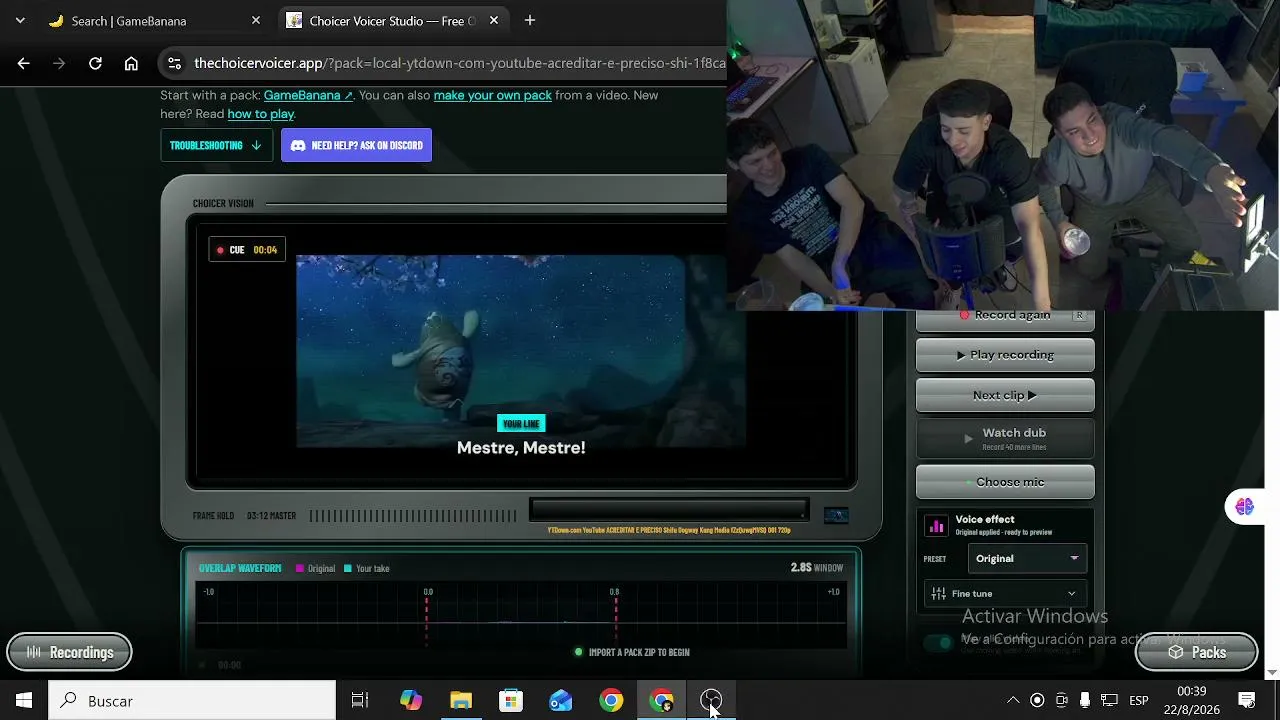Screen dimensions: 1280x720
Task: Open the active Chrome profile taskbar icon
Action: coord(661,700)
